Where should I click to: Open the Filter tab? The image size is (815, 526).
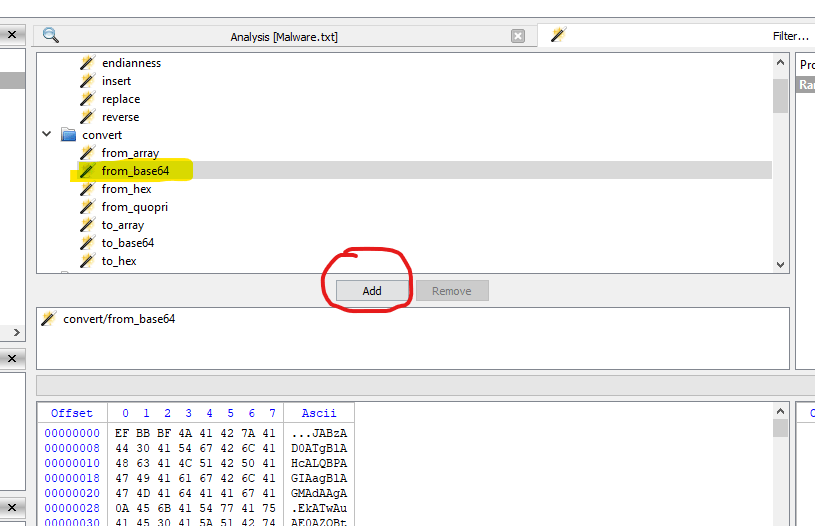790,37
